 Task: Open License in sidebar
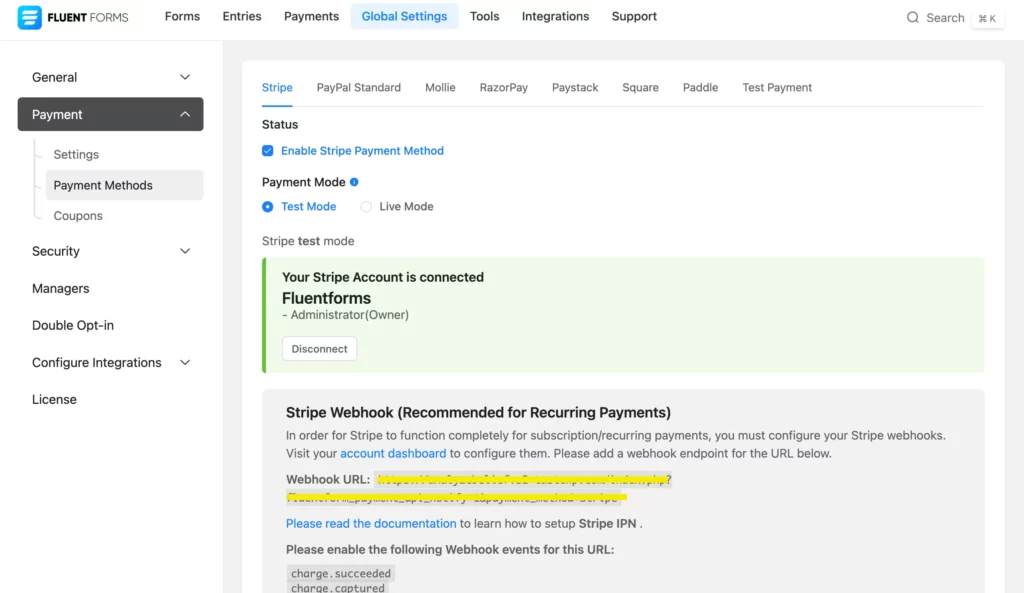pos(54,400)
